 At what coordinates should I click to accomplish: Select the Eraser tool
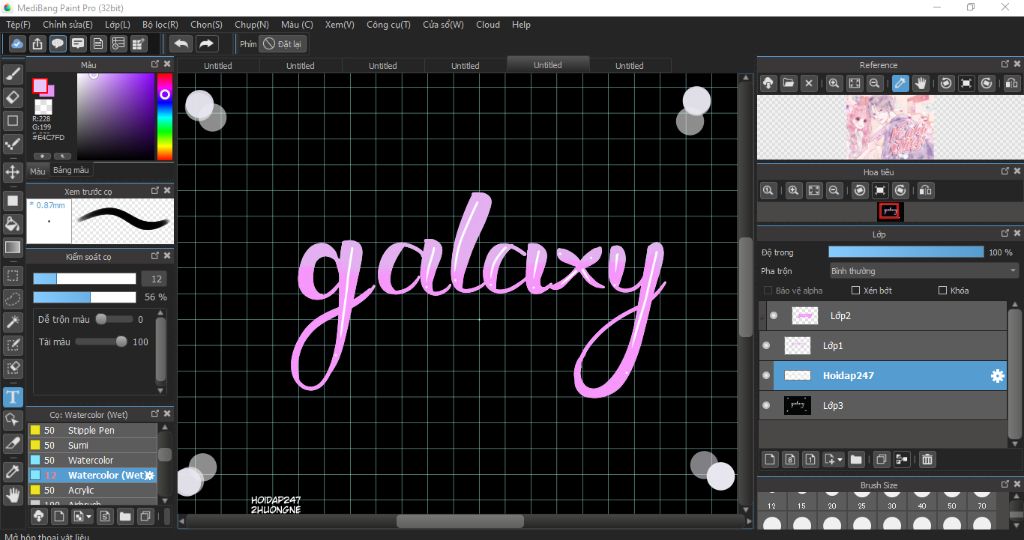(12, 97)
